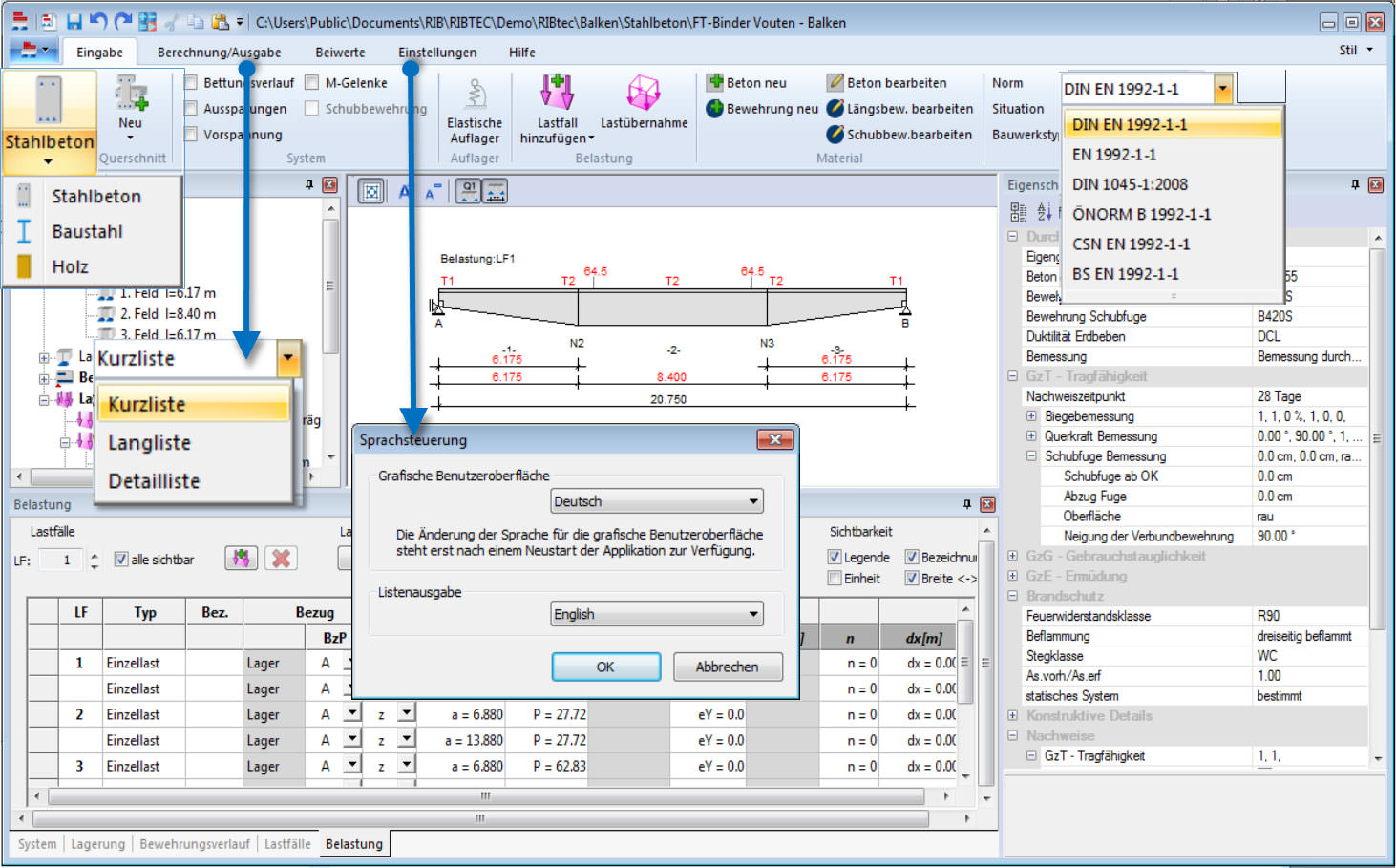1396x868 pixels.
Task: Click the Lastfall hinzufügen icon
Action: pos(557,93)
